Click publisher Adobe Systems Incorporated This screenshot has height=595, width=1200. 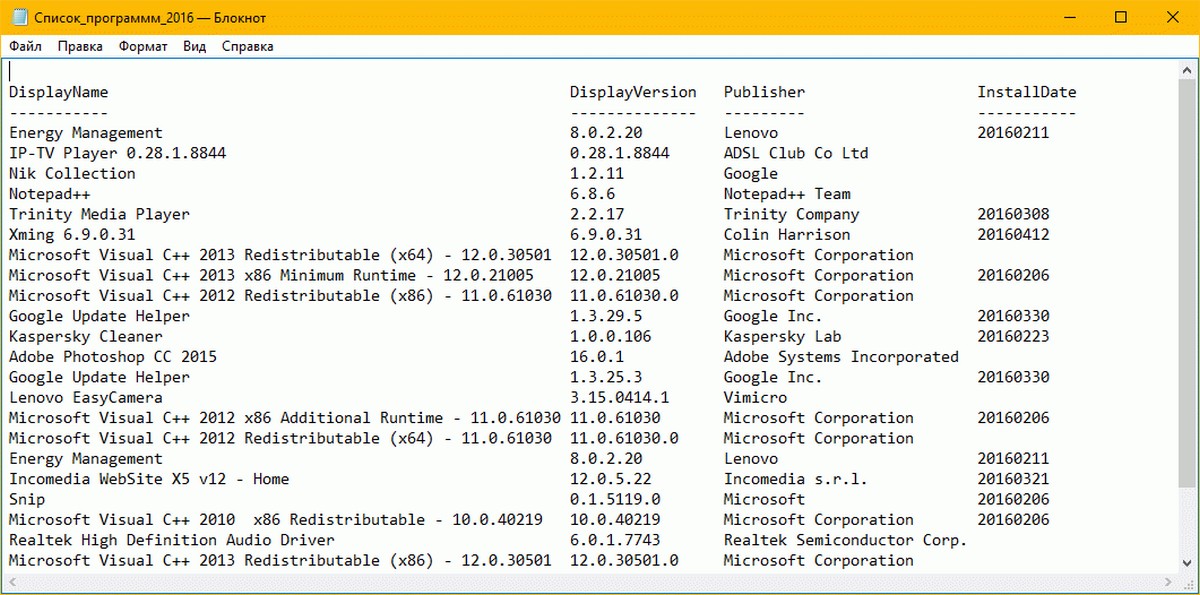tap(841, 357)
